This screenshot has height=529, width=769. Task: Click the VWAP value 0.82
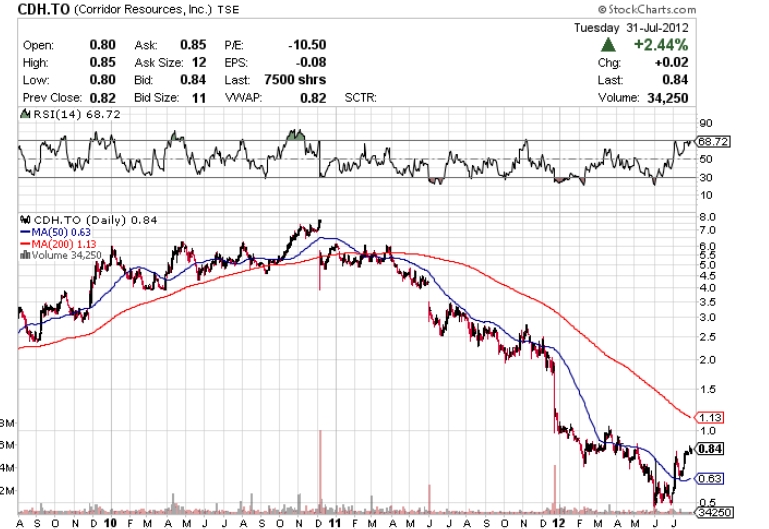(313, 98)
